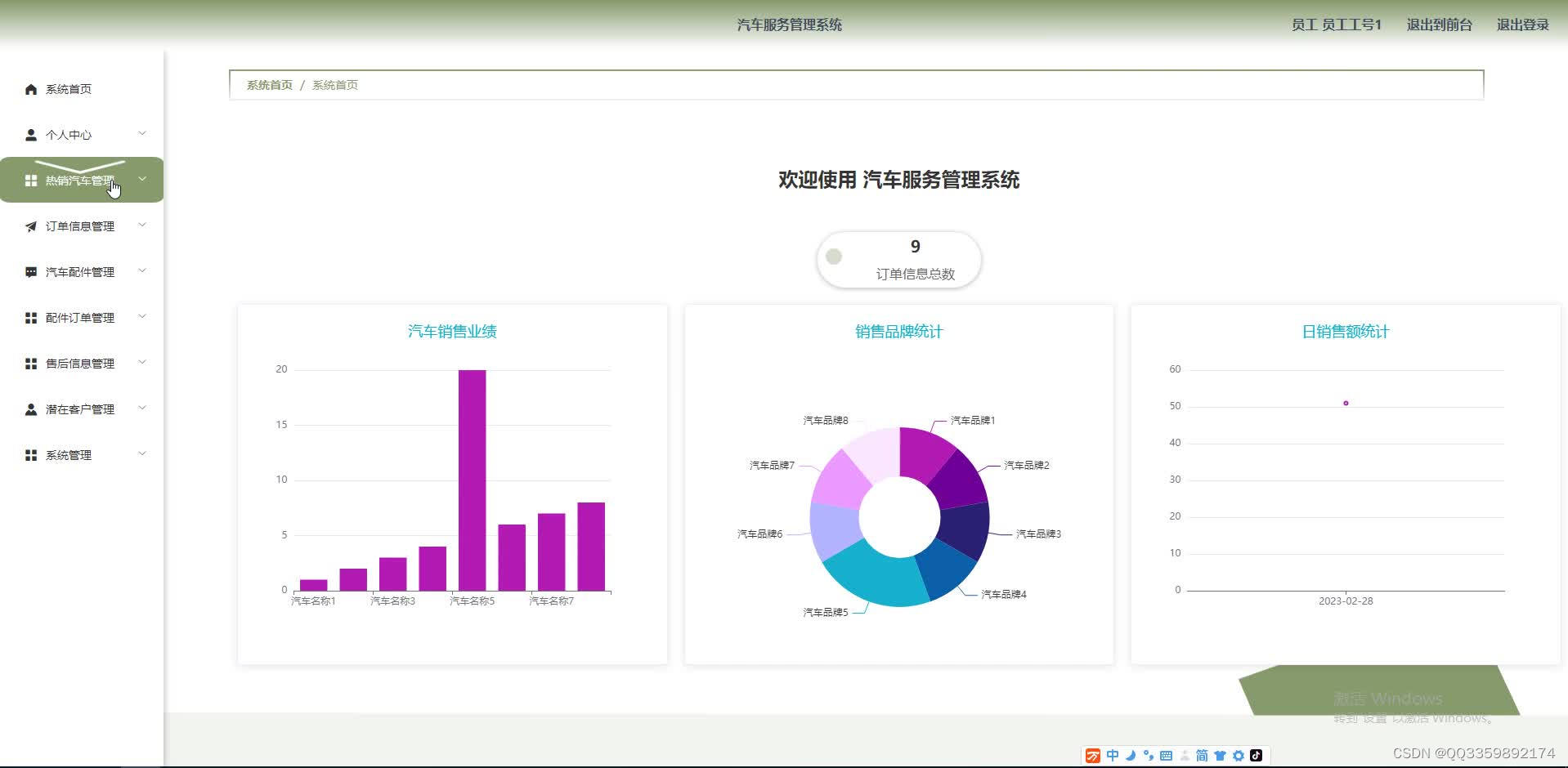The height and width of the screenshot is (768, 1568).
Task: Click the grid icon beside 系统管理
Action: pyautogui.click(x=31, y=455)
